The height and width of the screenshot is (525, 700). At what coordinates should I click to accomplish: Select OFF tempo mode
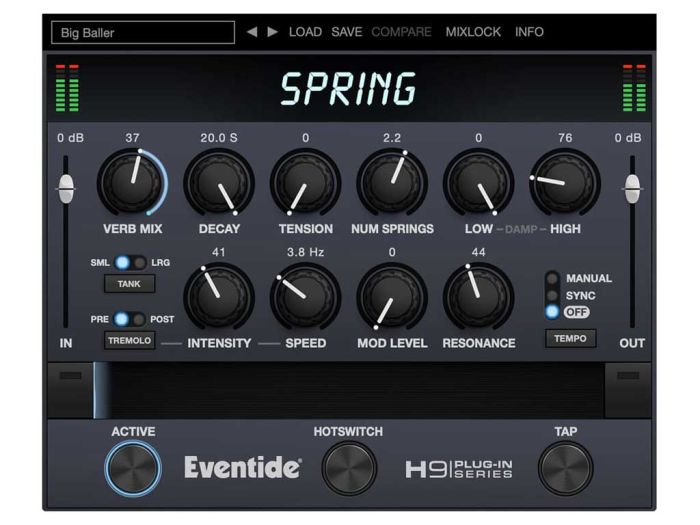point(552,312)
